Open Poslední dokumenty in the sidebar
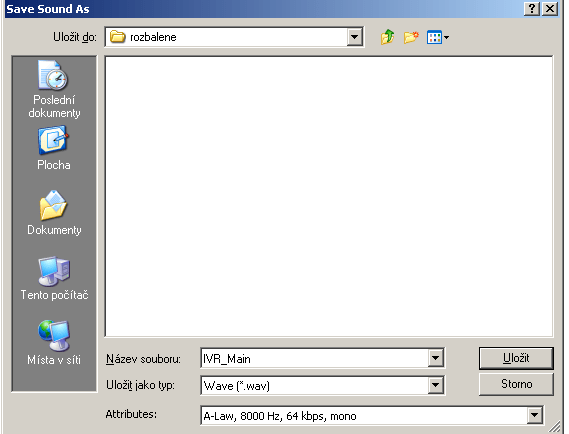This screenshot has height=434, width=569. tap(54, 89)
